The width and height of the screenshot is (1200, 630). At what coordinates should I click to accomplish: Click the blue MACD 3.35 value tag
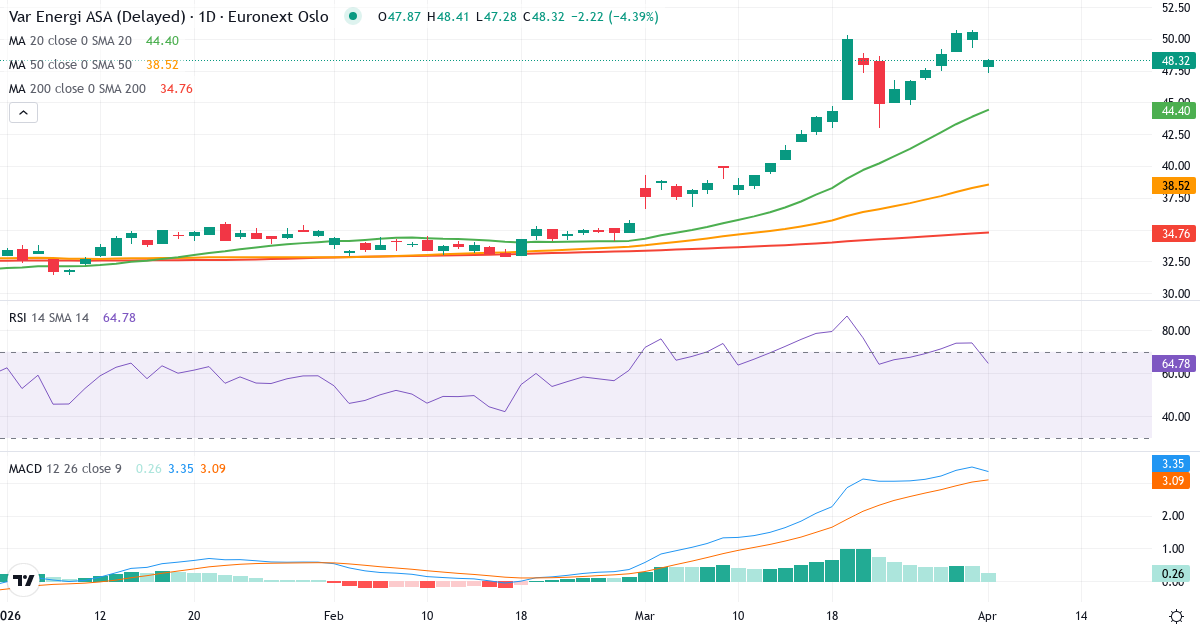click(x=1172, y=464)
